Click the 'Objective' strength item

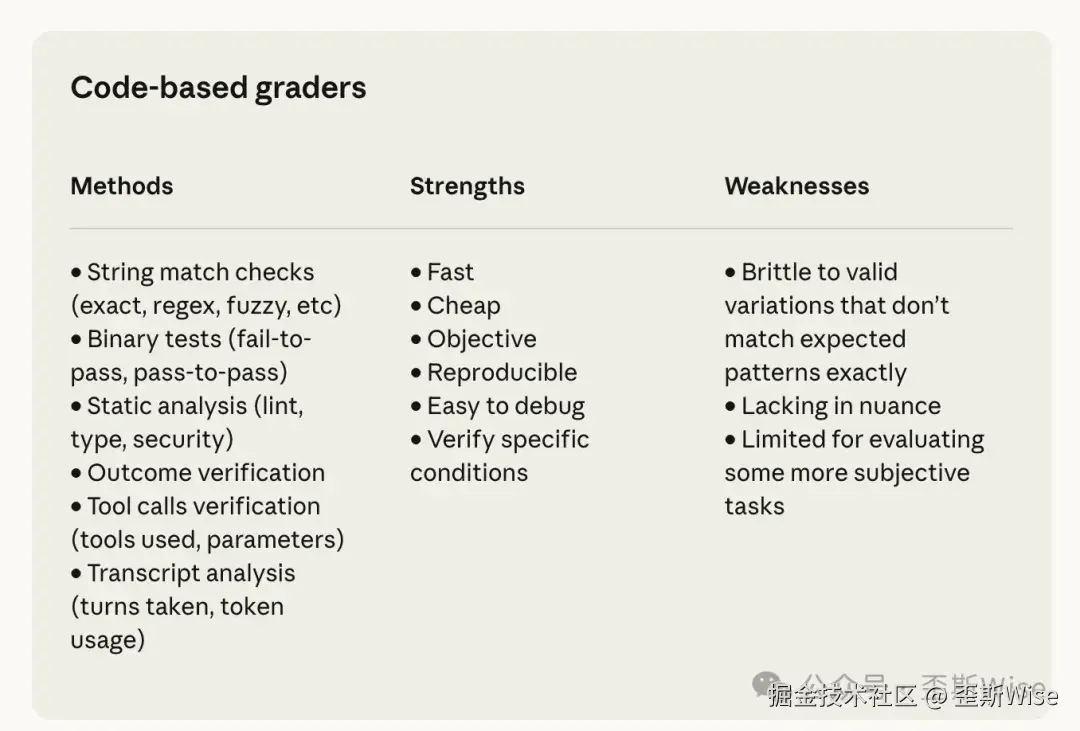pos(473,339)
